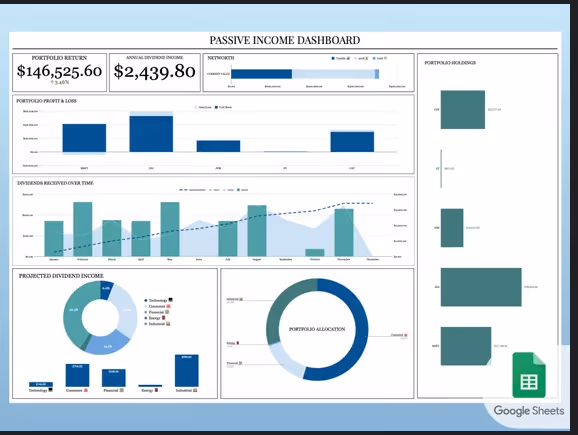This screenshot has height=435, width=578.
Task: Click the emoji beside the Consumer bar label
Action: tap(86, 390)
